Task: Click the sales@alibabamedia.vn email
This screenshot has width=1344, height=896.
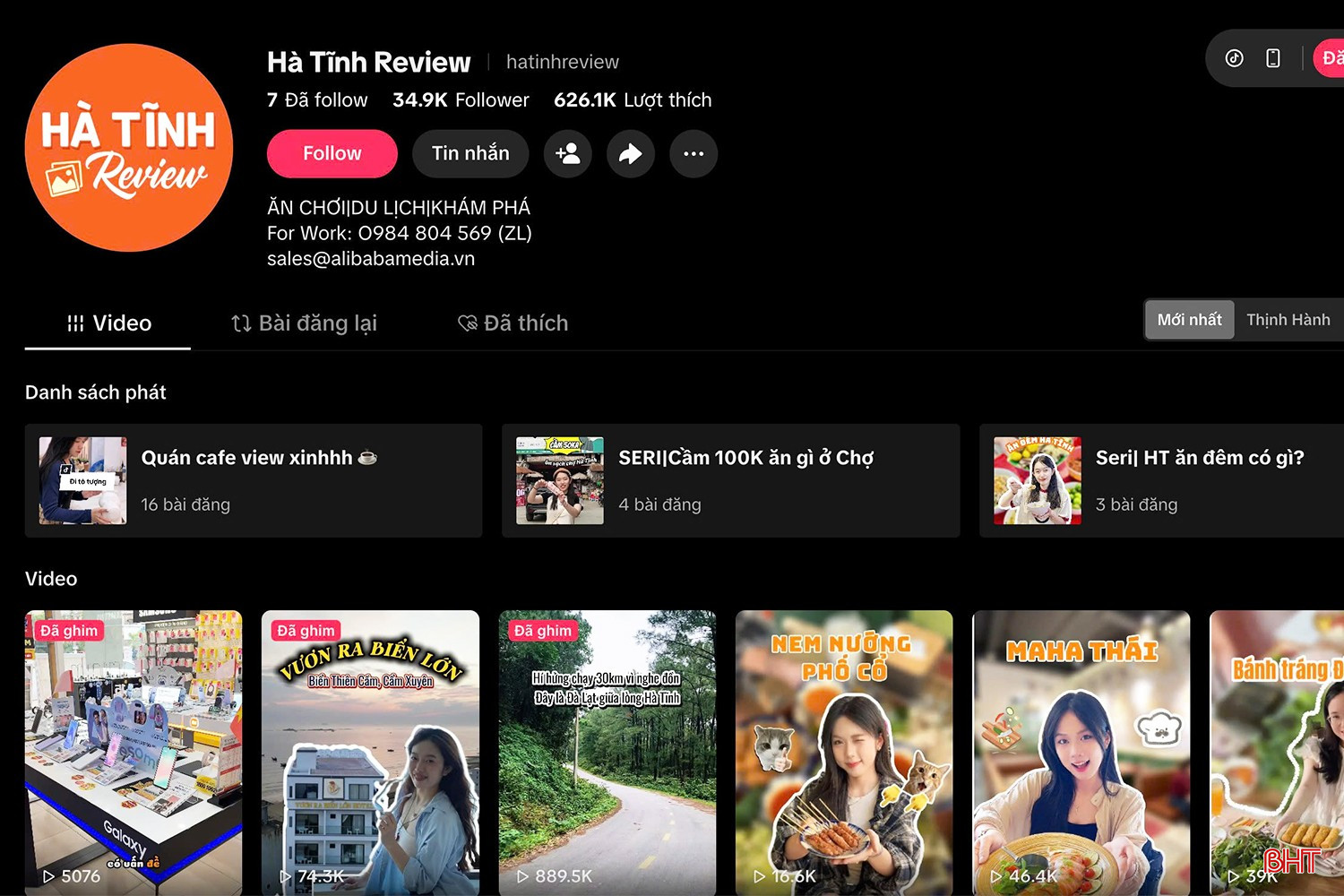Action: pyautogui.click(x=371, y=259)
